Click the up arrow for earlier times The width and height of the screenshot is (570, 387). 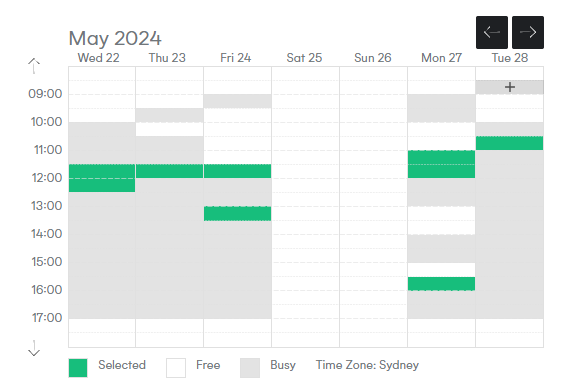(x=34, y=66)
